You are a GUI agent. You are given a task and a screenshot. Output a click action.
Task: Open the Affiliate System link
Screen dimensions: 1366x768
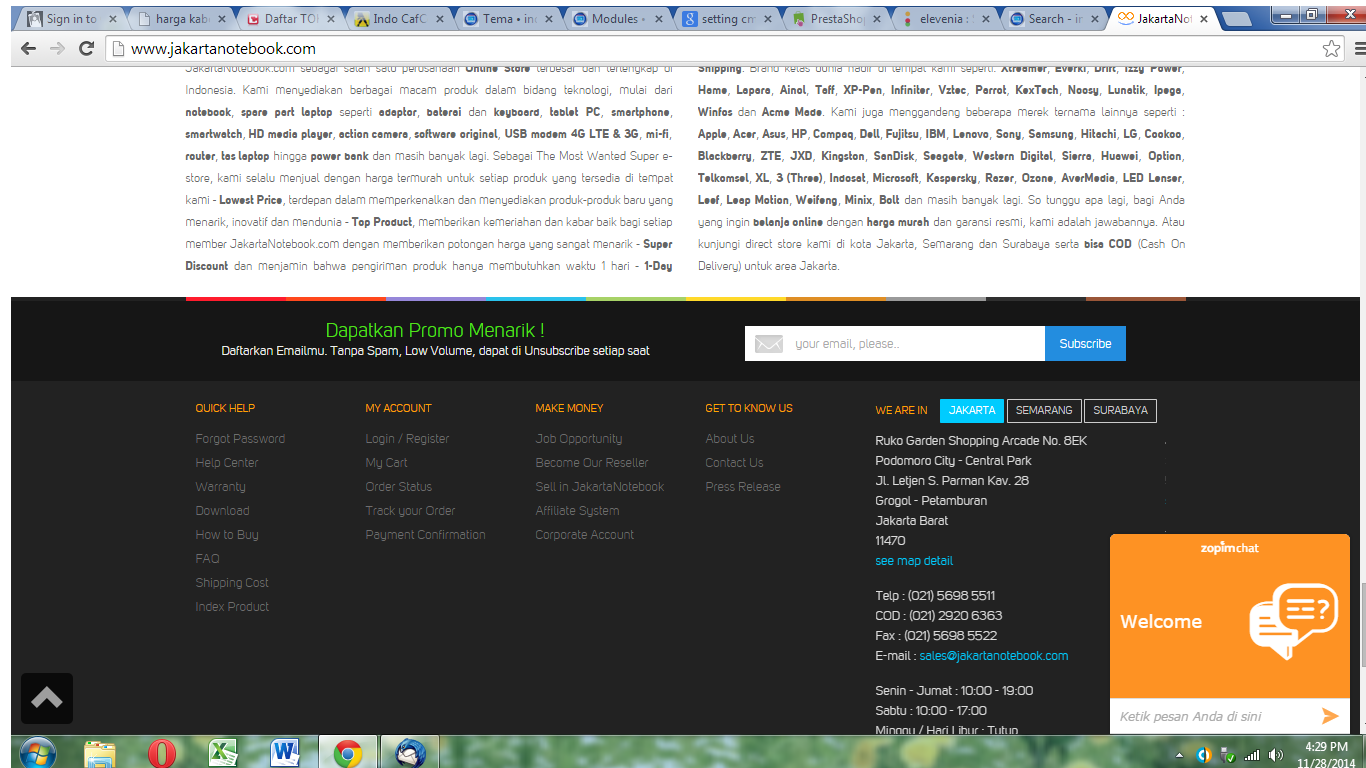point(577,511)
